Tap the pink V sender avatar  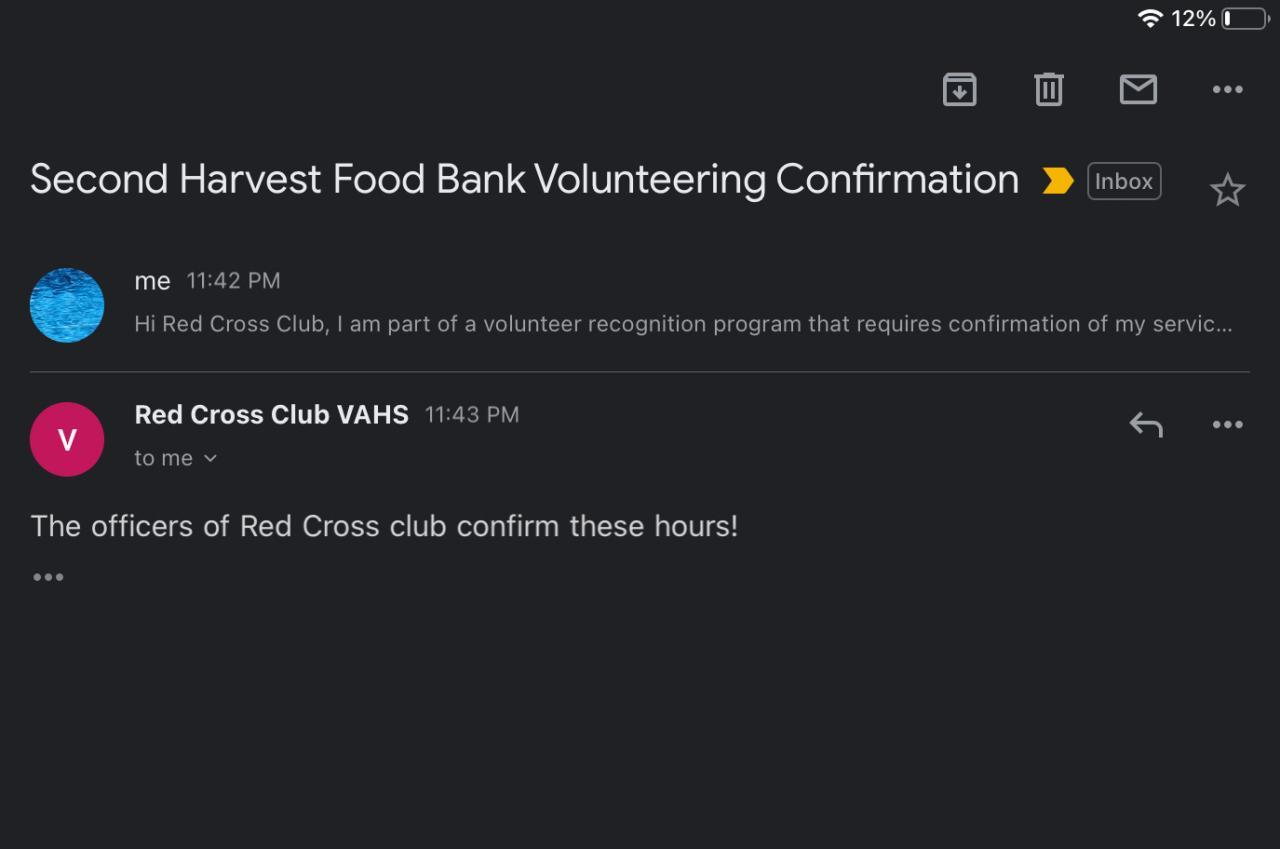pyautogui.click(x=67, y=439)
